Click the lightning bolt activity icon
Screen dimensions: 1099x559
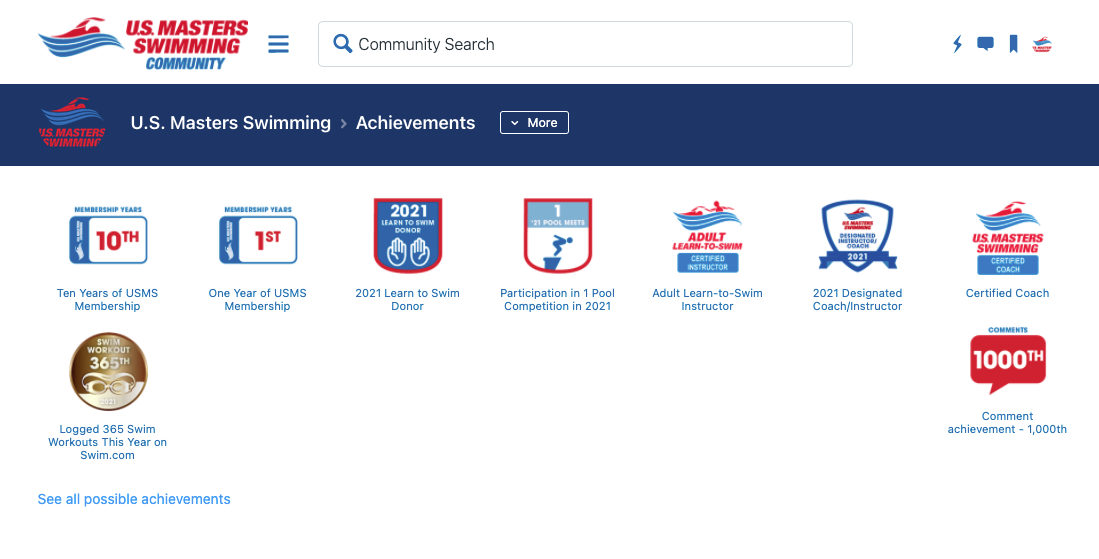(x=957, y=44)
